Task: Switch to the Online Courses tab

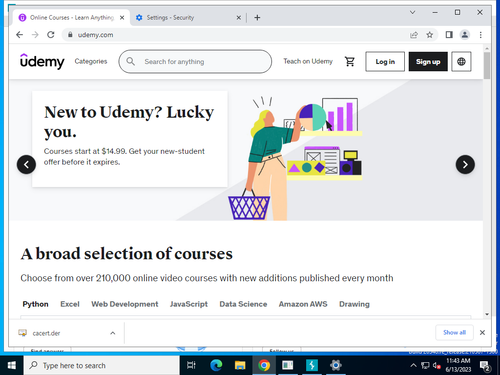Action: pyautogui.click(x=72, y=18)
